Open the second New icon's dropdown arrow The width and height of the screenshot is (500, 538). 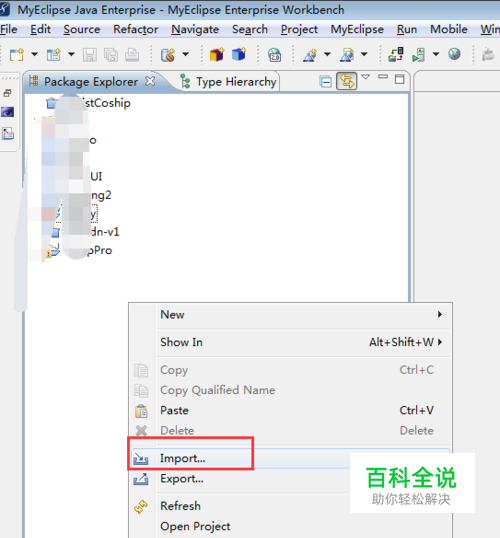(71, 54)
